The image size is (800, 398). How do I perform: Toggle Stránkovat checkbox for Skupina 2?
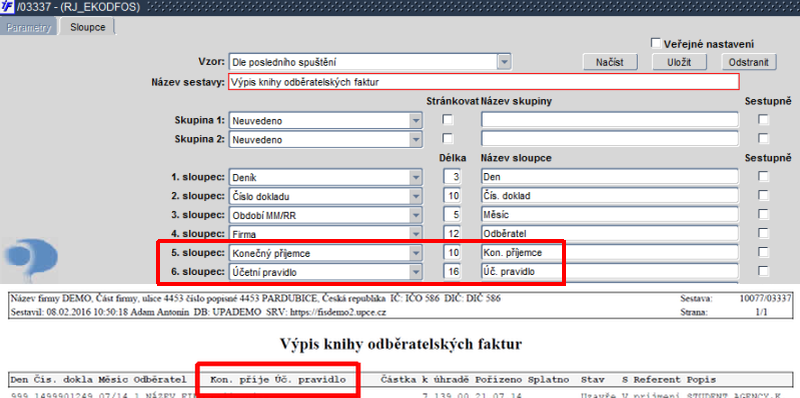pyautogui.click(x=447, y=138)
